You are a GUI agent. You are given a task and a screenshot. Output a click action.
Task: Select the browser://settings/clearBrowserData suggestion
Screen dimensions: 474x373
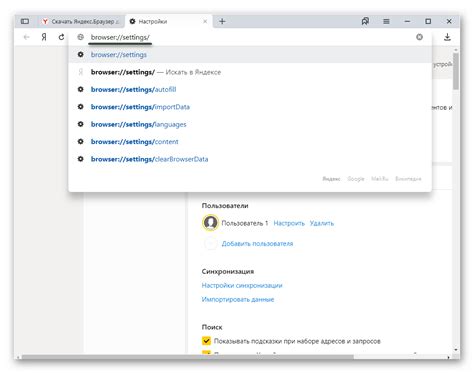click(x=250, y=159)
